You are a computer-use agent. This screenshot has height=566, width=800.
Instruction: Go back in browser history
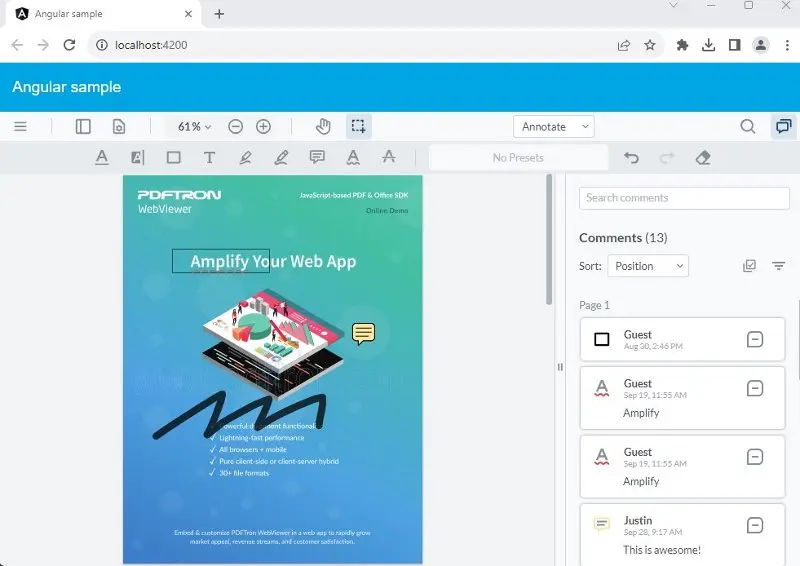pos(17,45)
